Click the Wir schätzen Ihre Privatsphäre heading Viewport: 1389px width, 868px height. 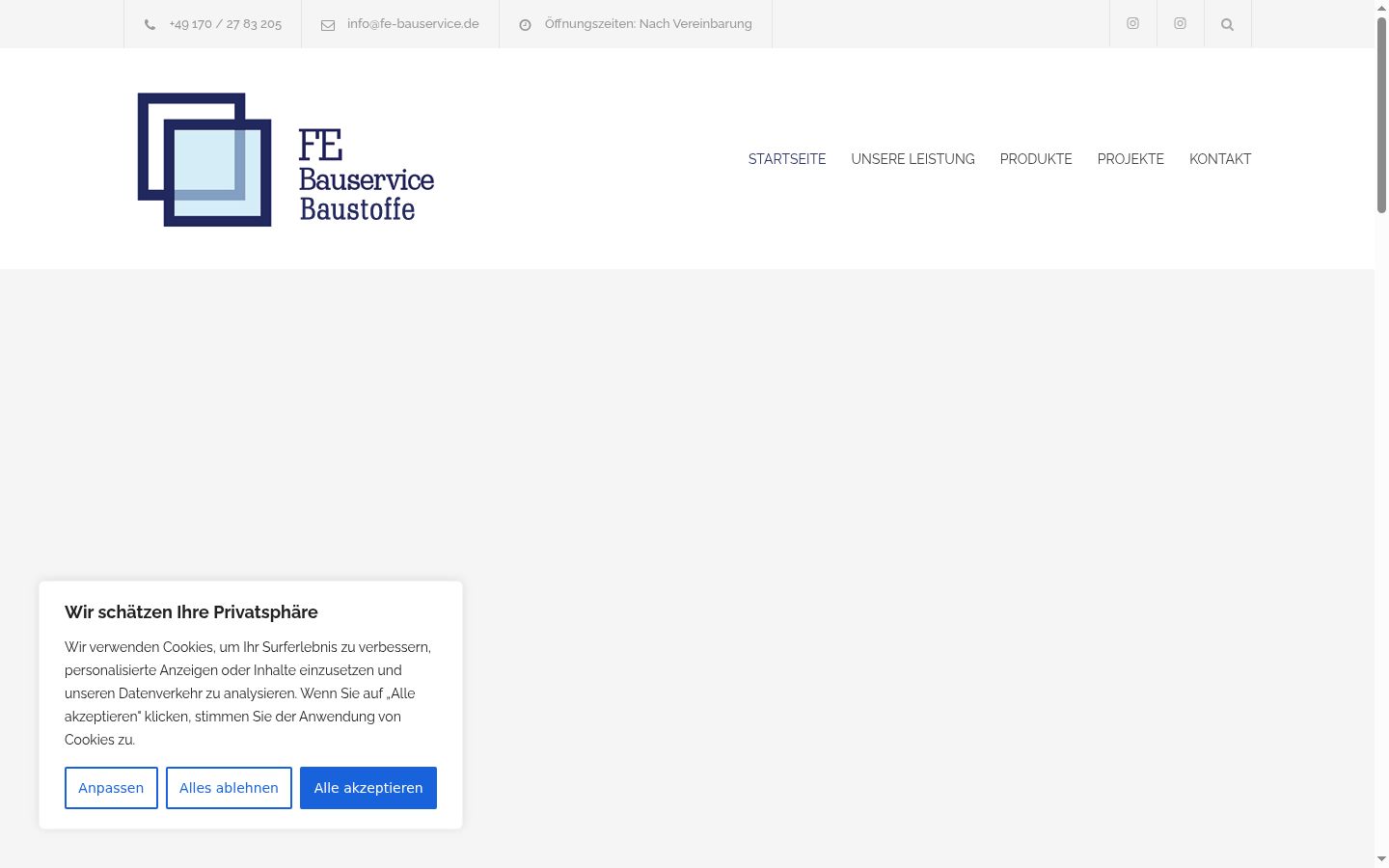click(x=191, y=612)
